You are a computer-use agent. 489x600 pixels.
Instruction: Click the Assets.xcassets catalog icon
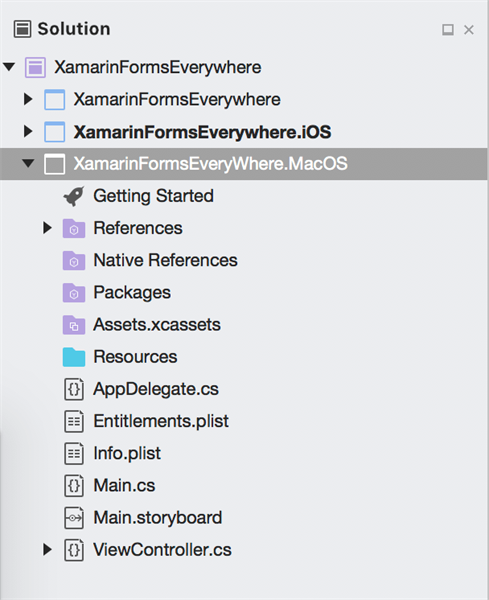[x=74, y=325]
